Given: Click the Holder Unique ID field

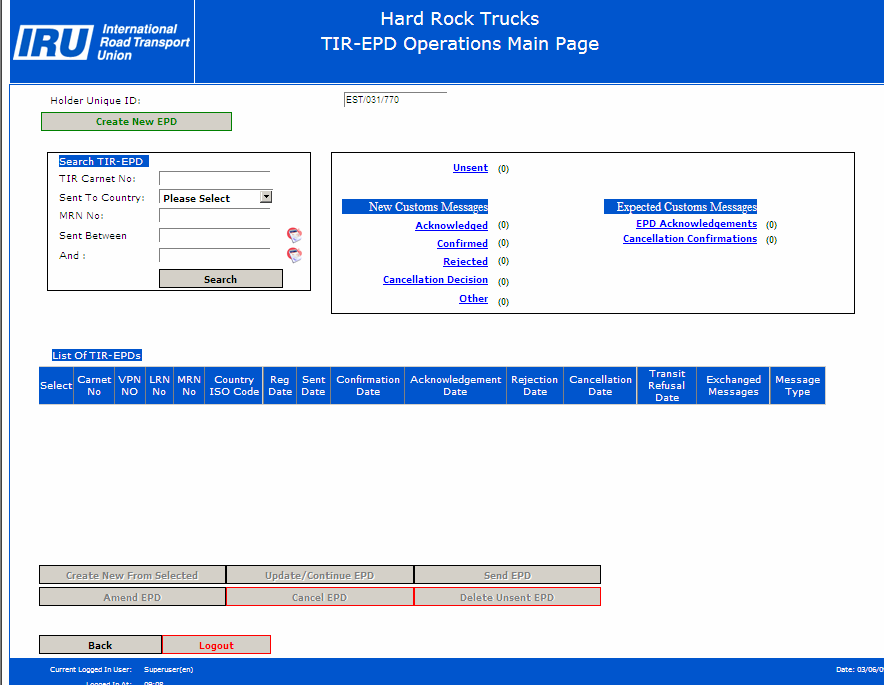Looking at the screenshot, I should [395, 100].
